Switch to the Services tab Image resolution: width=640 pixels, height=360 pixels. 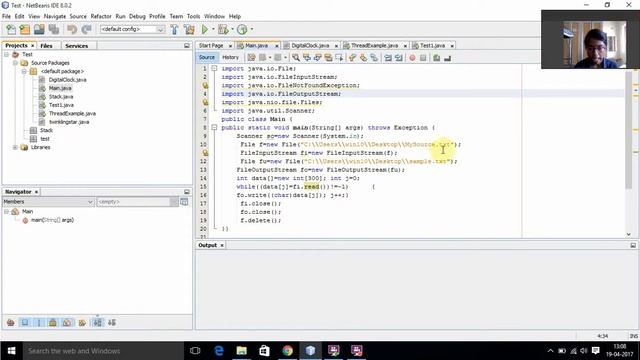pos(77,46)
